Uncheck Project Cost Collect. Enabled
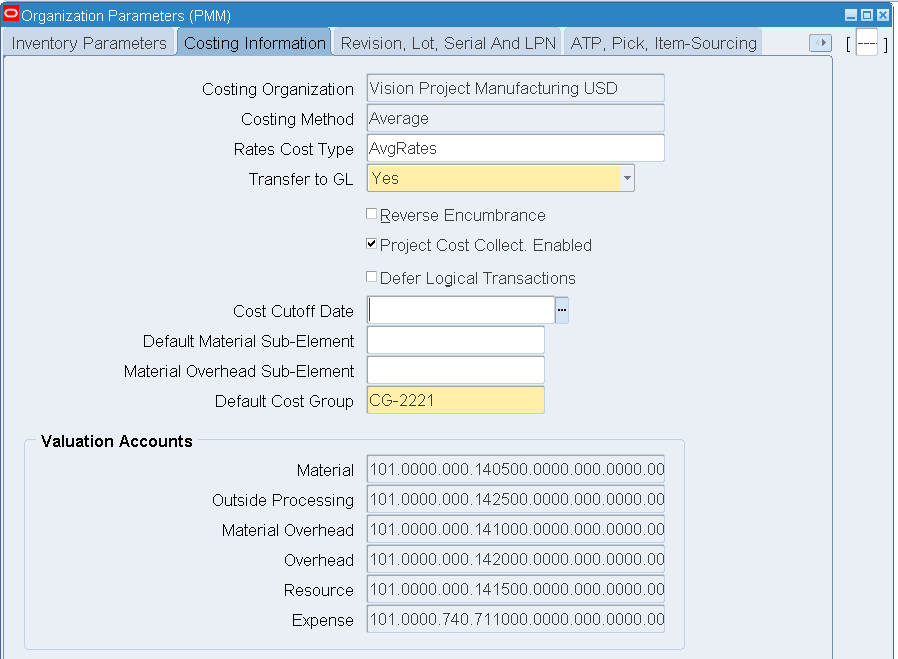Screen dimensions: 898x659 coord(372,244)
